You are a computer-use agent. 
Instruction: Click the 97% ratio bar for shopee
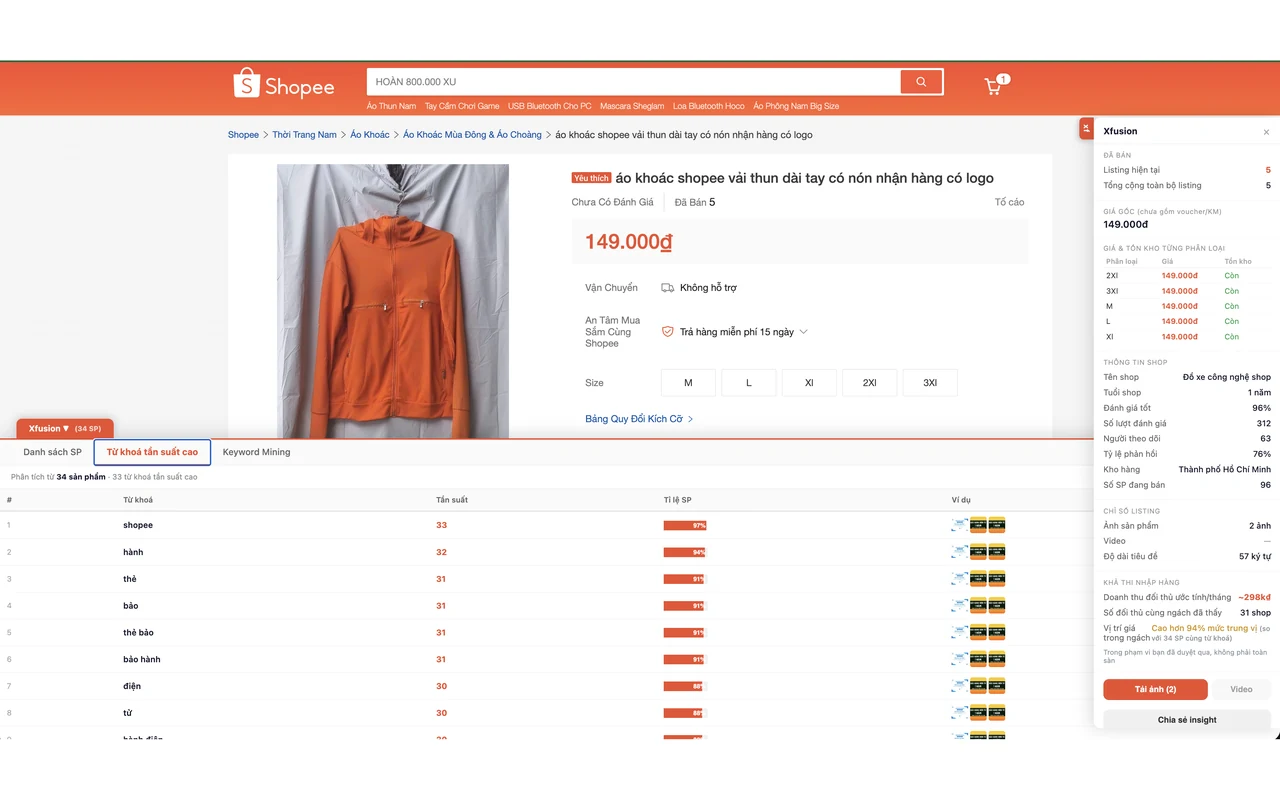click(x=685, y=525)
